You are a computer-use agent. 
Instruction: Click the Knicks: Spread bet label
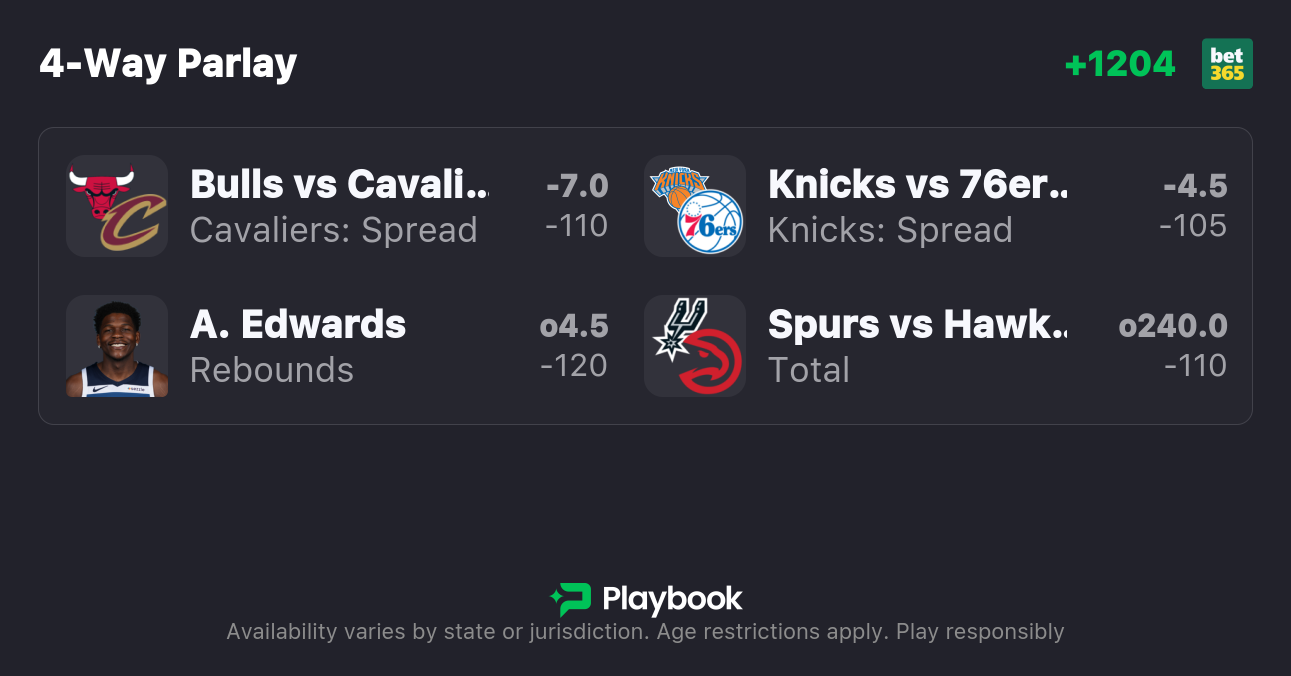tap(890, 230)
